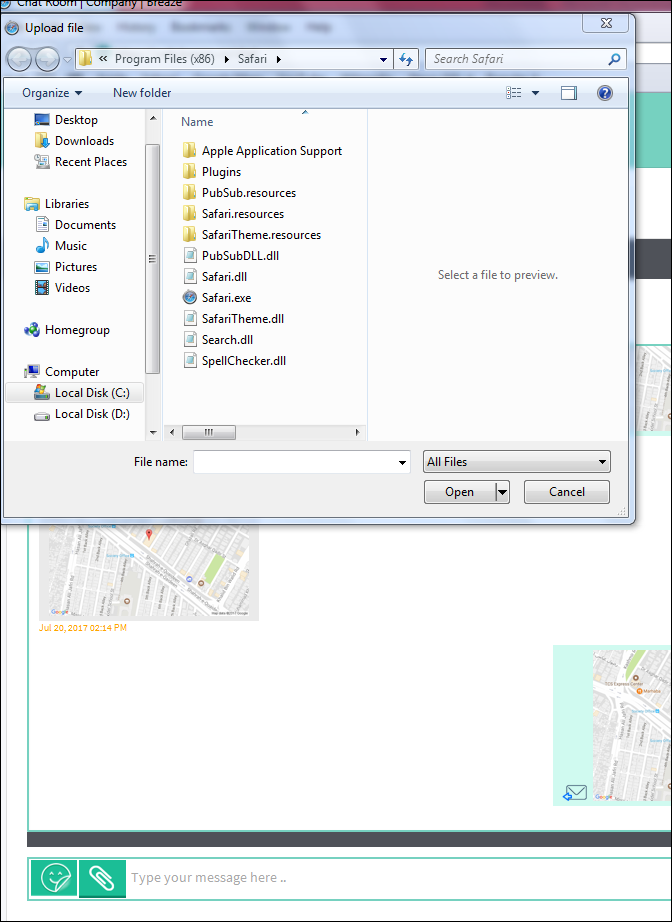The height and width of the screenshot is (922, 672).
Task: Open Pictures library
Action: 66,267
